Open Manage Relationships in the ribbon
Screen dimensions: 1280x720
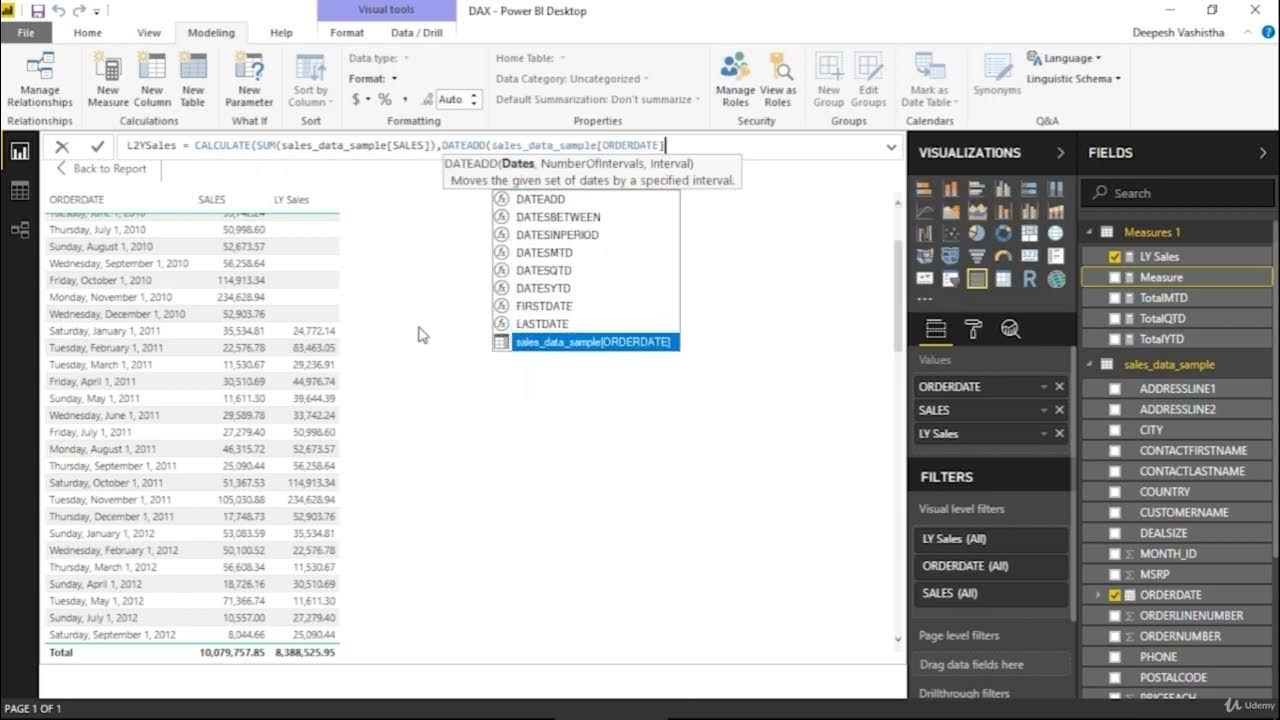coord(40,80)
